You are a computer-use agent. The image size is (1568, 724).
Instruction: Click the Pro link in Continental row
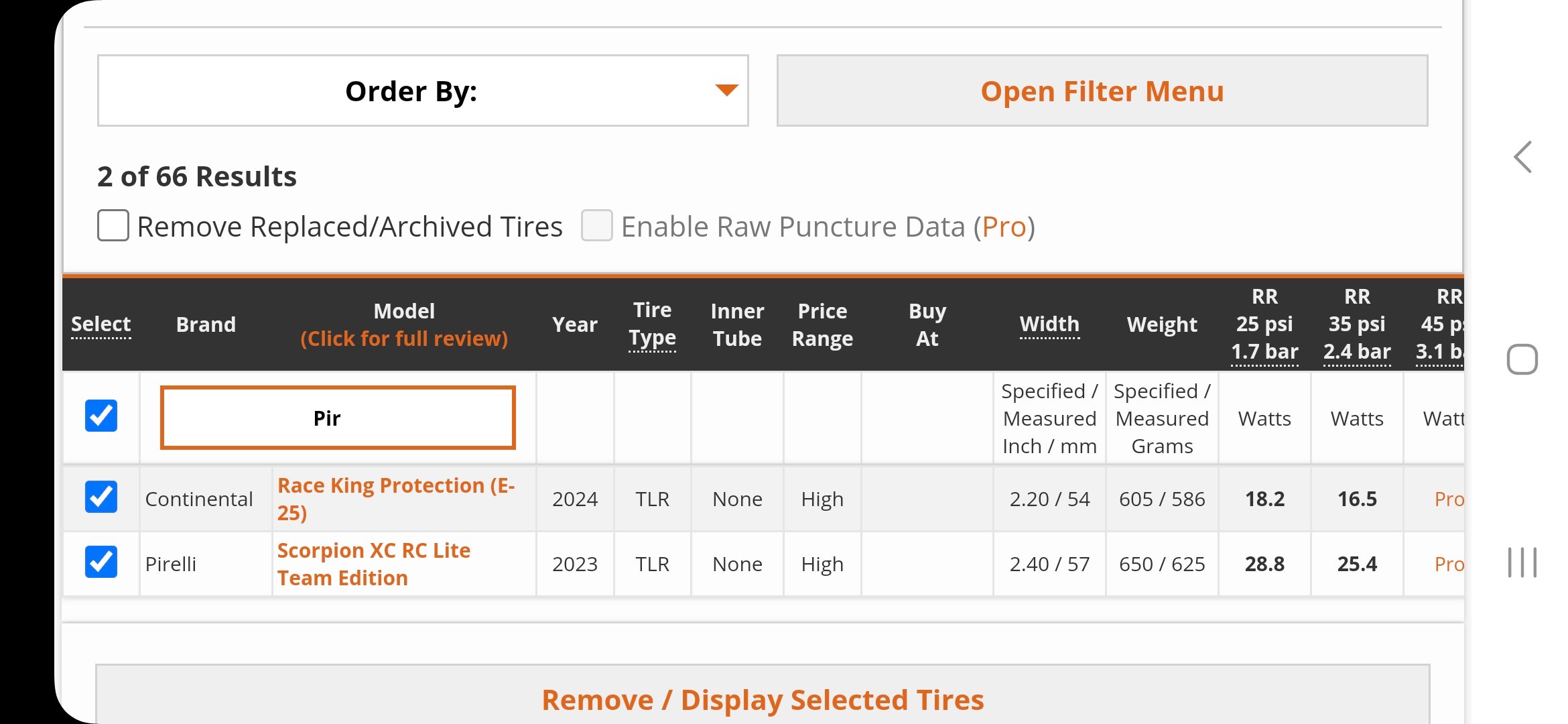pos(1449,499)
